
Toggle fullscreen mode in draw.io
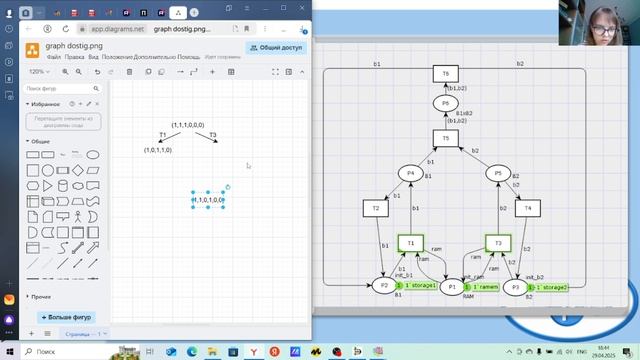click(x=276, y=72)
